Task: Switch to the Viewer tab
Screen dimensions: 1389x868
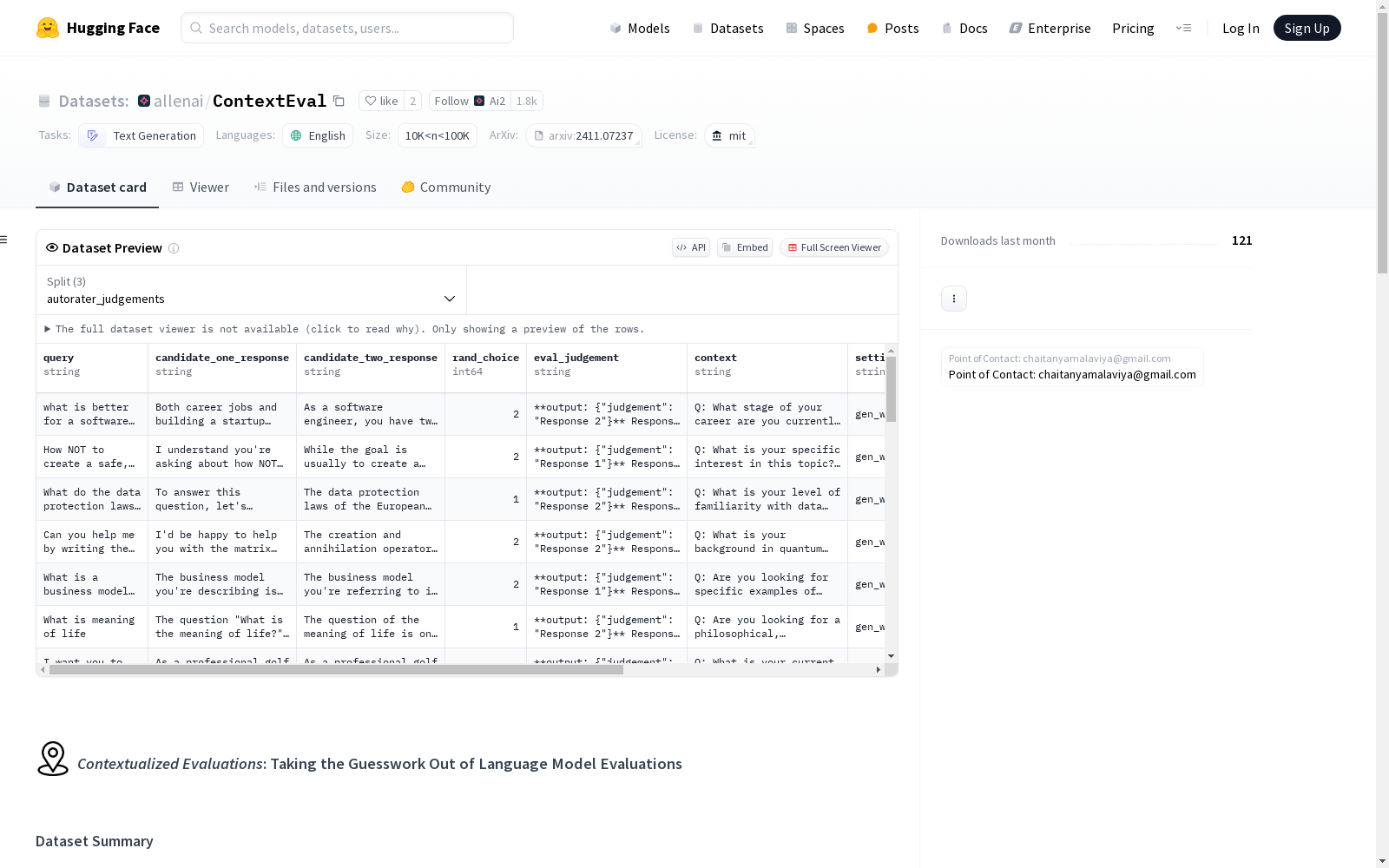Action: click(x=201, y=187)
